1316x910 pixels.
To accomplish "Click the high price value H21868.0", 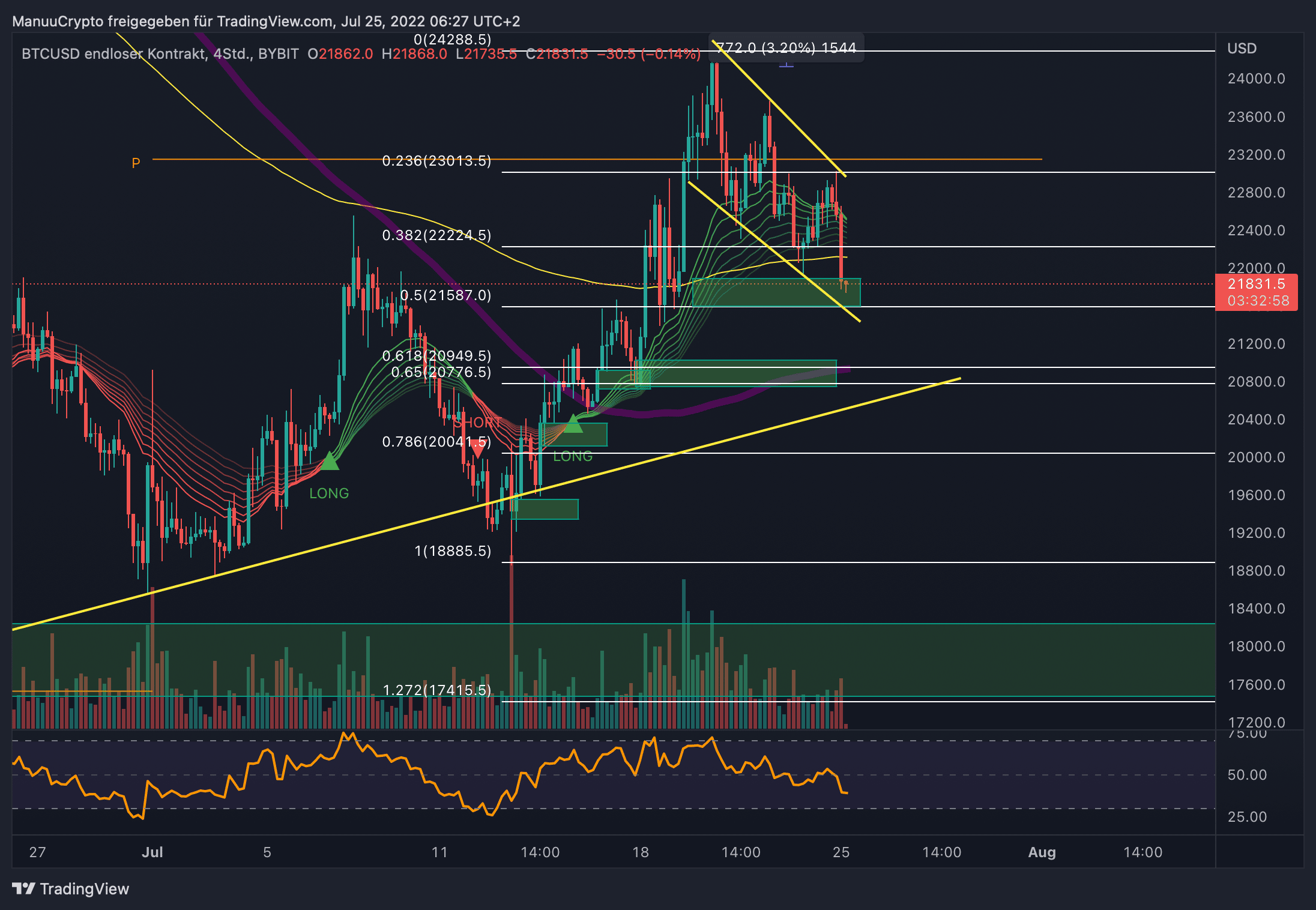I will click(x=414, y=54).
